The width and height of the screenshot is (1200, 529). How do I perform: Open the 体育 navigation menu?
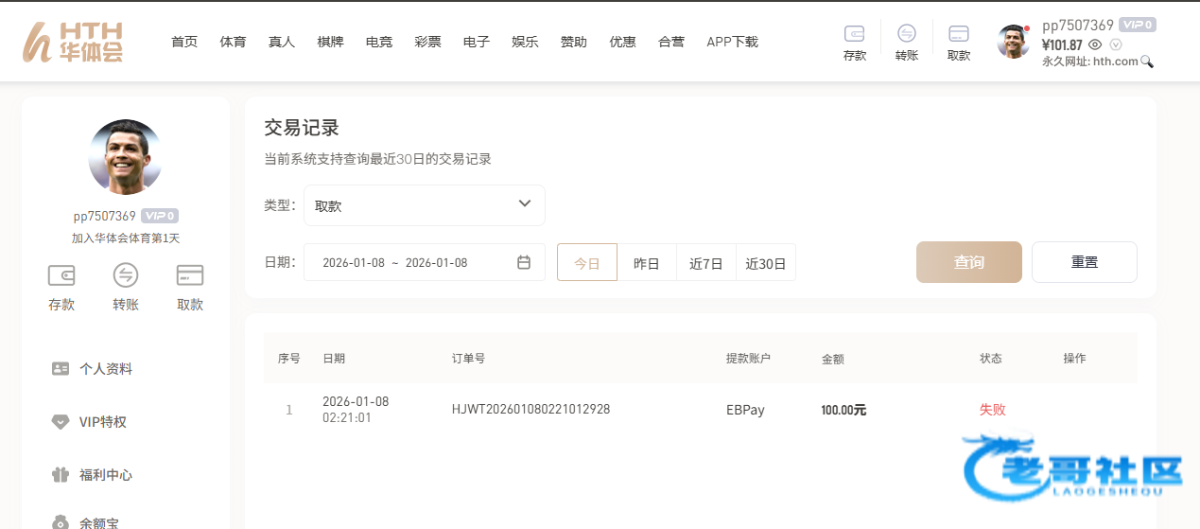click(x=233, y=42)
